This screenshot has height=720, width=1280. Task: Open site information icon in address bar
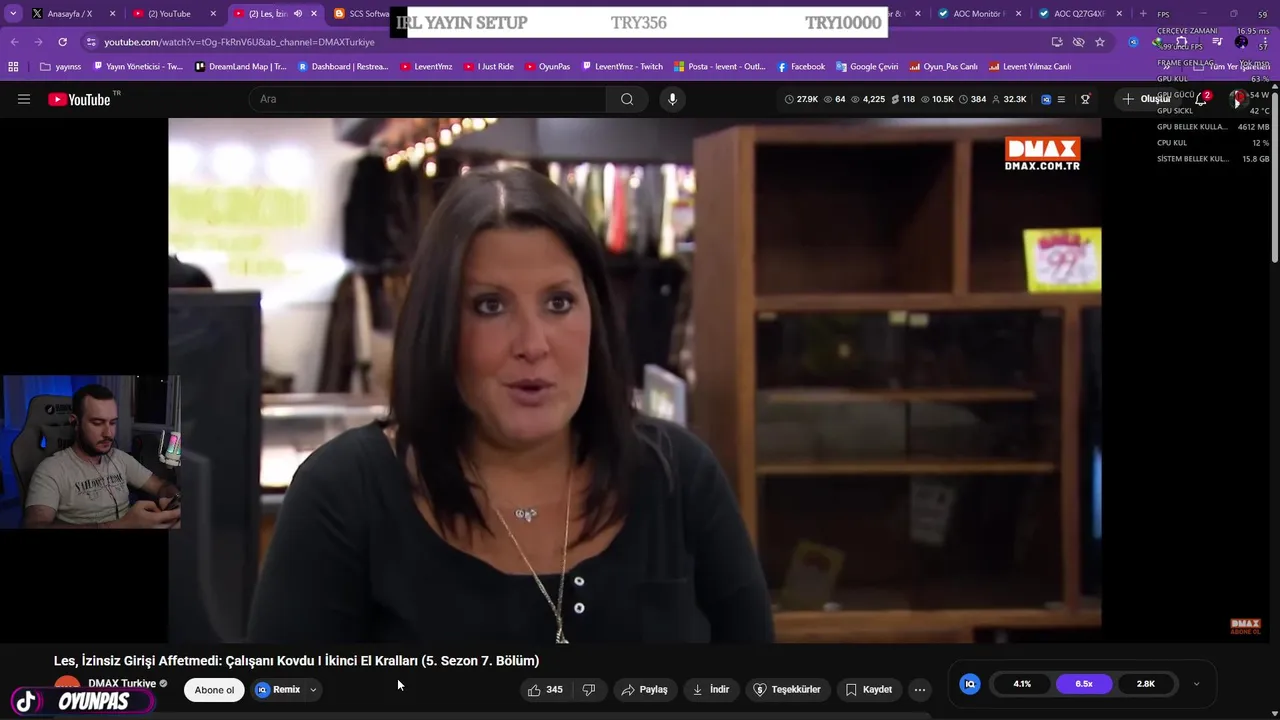tap(91, 42)
